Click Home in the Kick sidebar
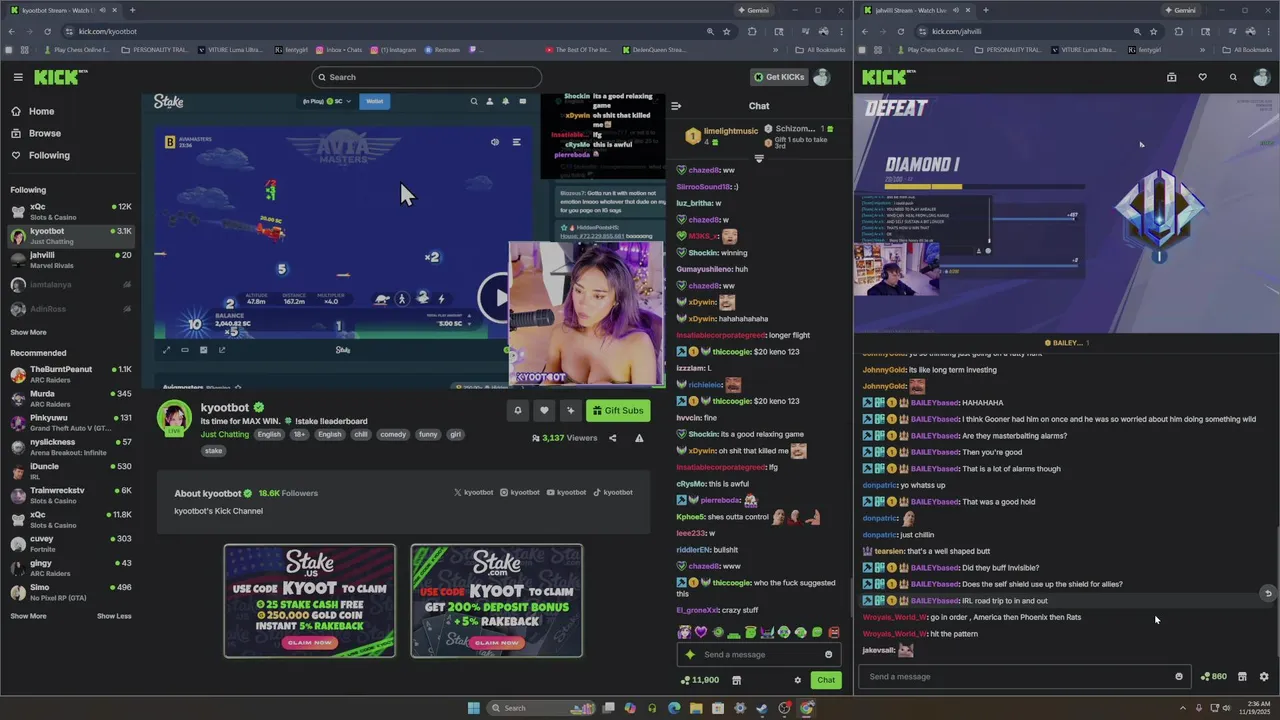1280x720 pixels. coord(41,111)
